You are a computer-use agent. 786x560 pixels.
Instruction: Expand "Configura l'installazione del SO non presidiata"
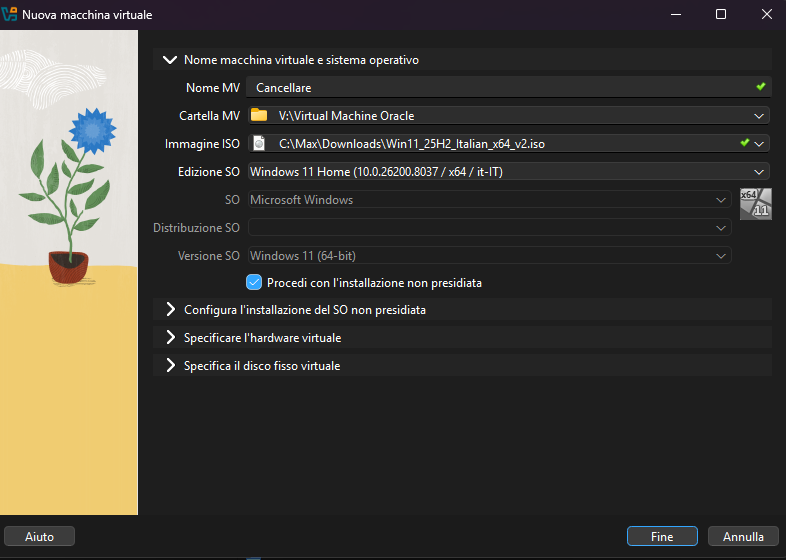[x=170, y=309]
